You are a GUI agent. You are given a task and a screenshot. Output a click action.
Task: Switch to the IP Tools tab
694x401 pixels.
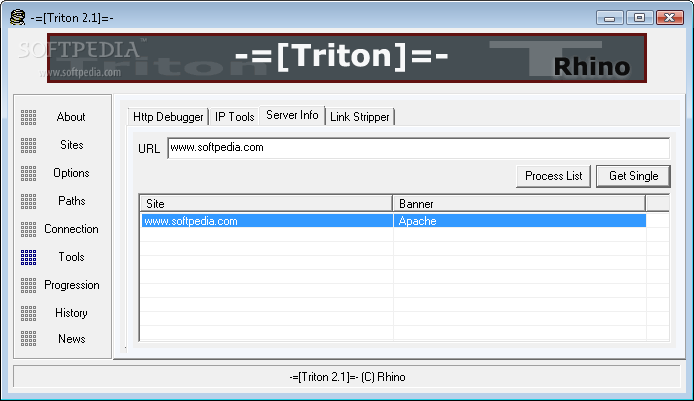pyautogui.click(x=234, y=117)
